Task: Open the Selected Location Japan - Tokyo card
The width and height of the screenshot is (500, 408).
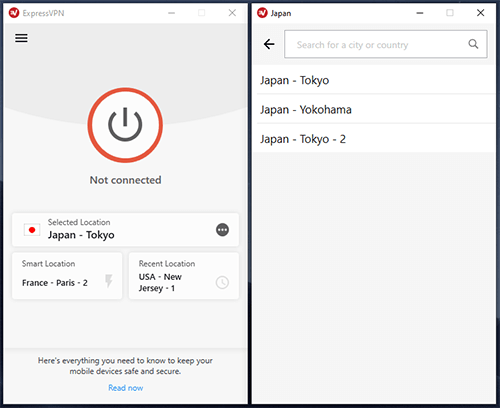Action: [125, 230]
